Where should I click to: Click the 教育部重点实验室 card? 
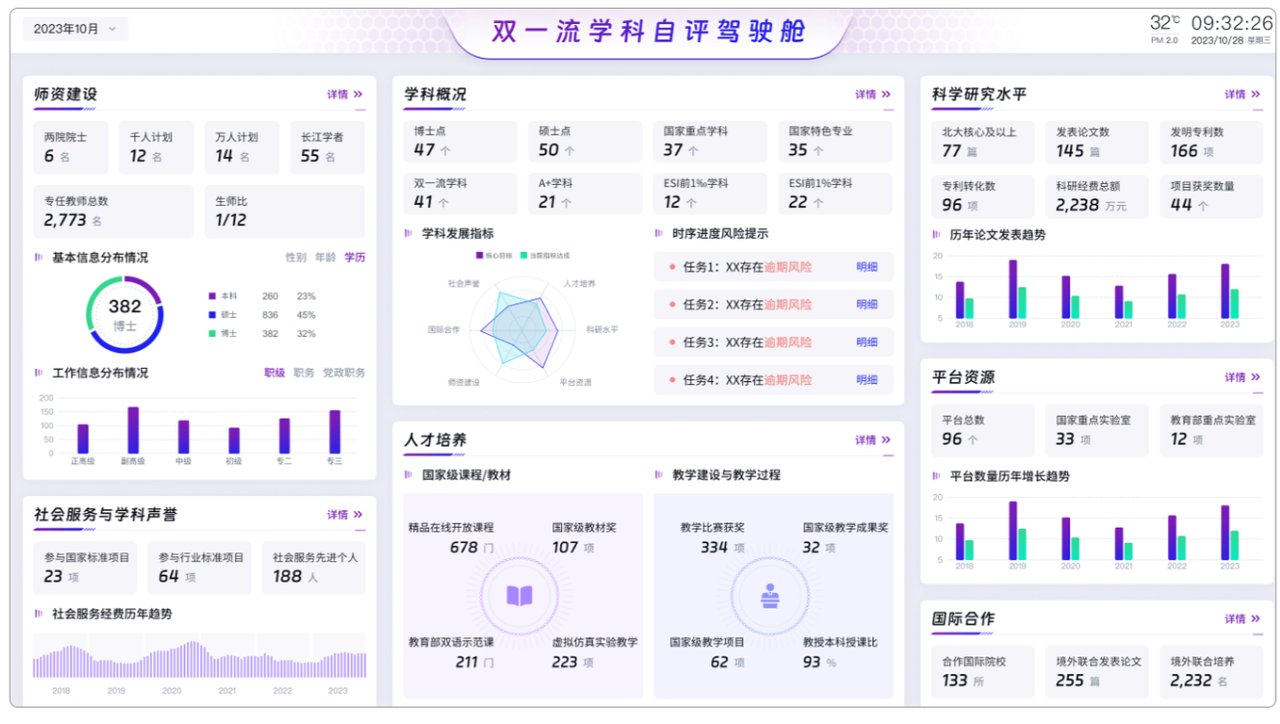[1211, 430]
